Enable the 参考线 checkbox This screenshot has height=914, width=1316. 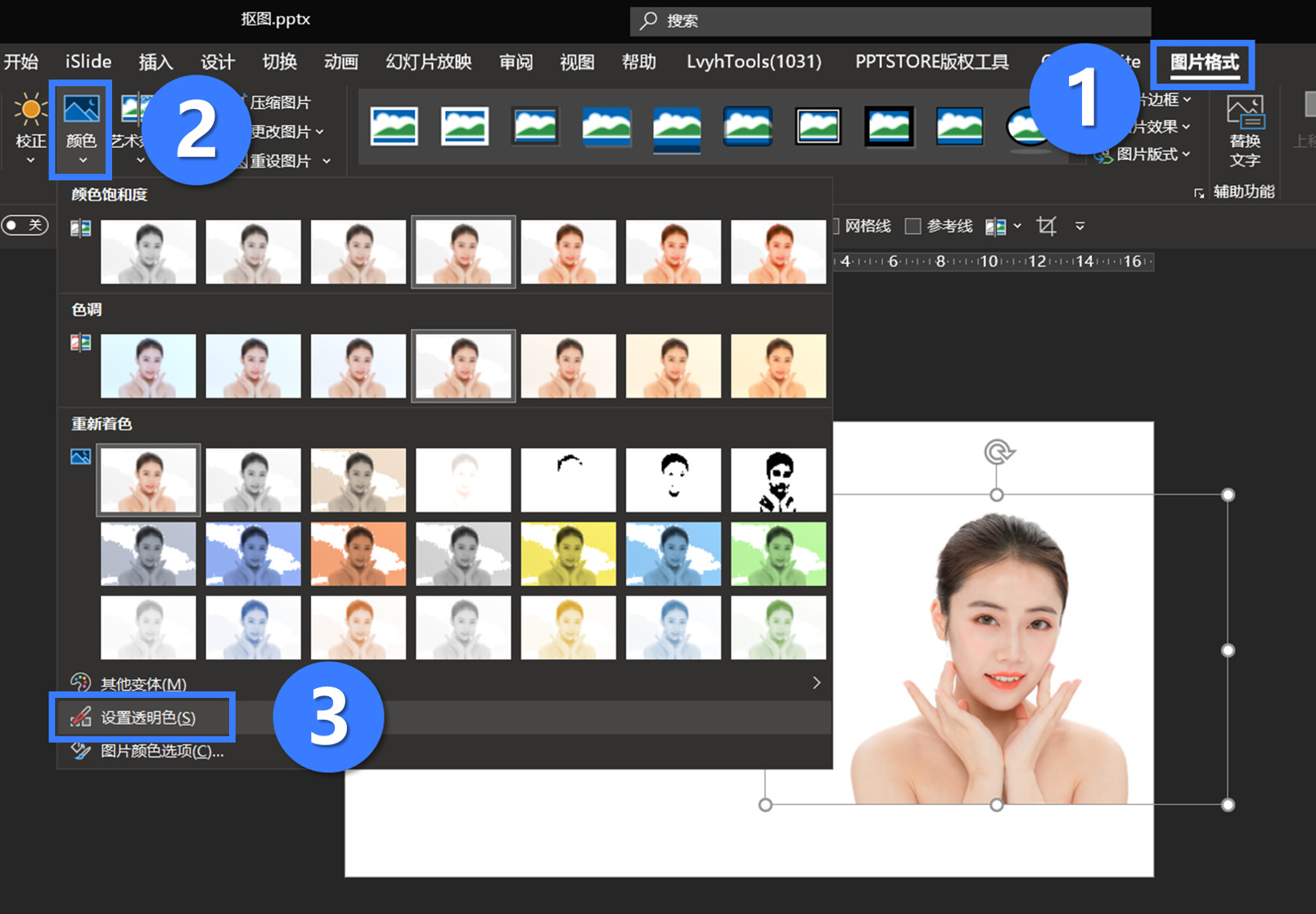913,226
